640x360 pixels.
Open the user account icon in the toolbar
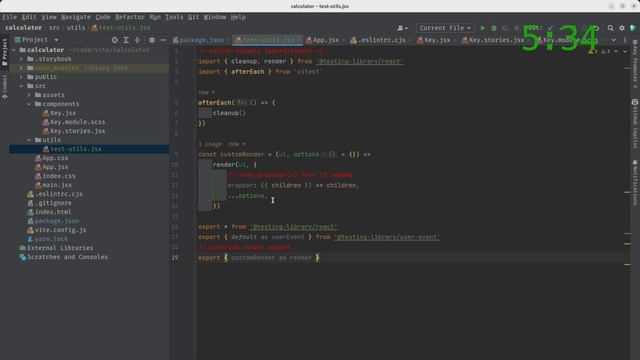[x=402, y=28]
